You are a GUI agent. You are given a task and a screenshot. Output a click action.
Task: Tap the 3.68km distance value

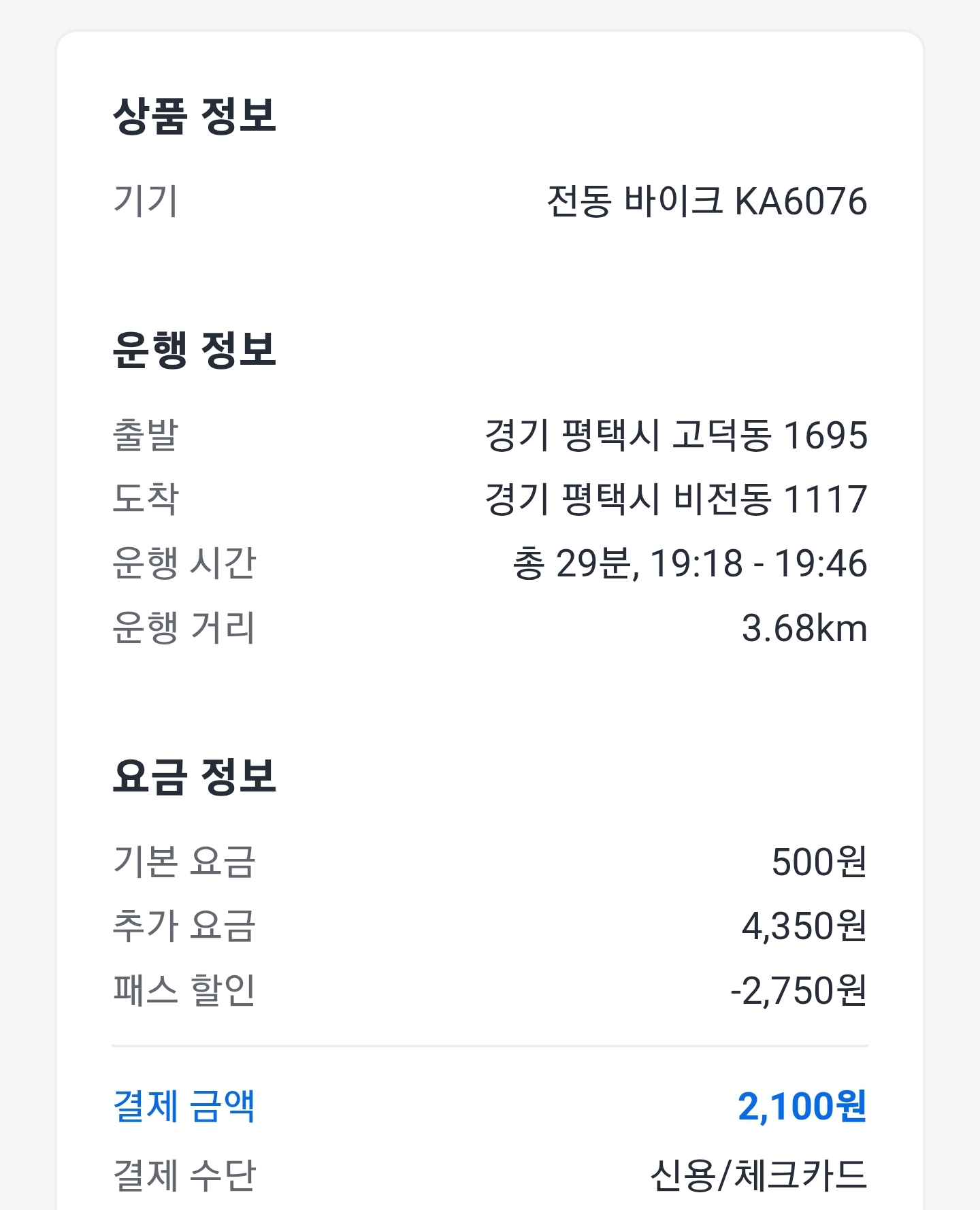pos(804,628)
